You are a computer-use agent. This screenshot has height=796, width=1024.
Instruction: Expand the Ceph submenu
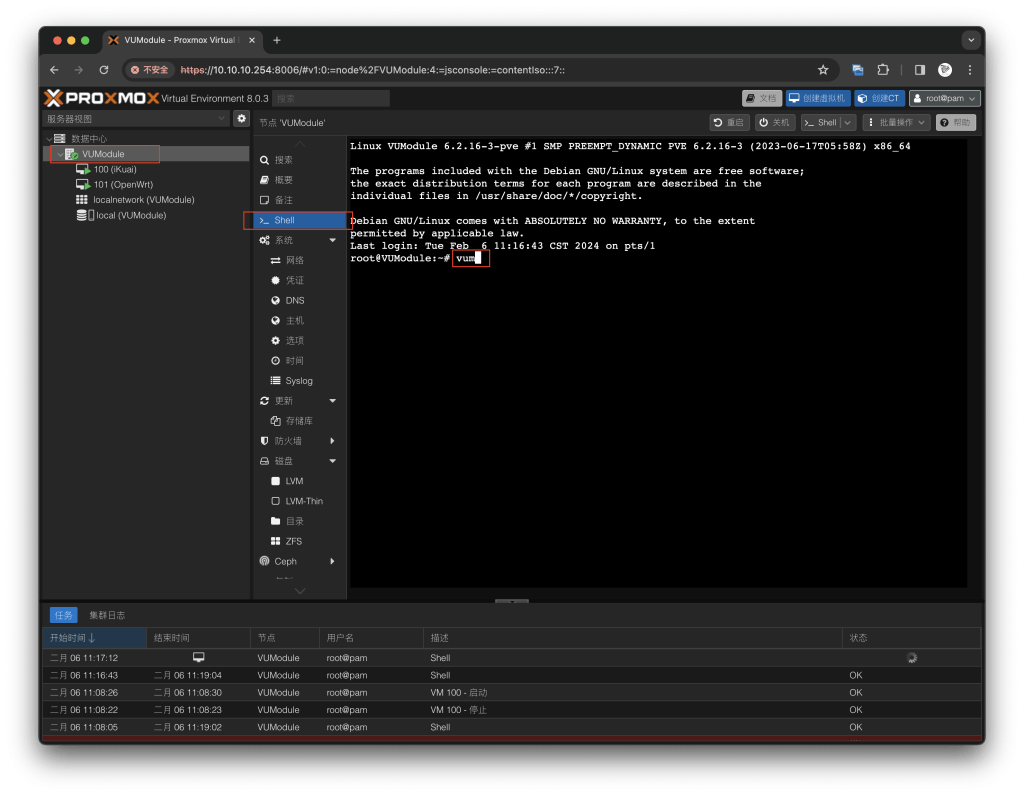click(x=333, y=561)
